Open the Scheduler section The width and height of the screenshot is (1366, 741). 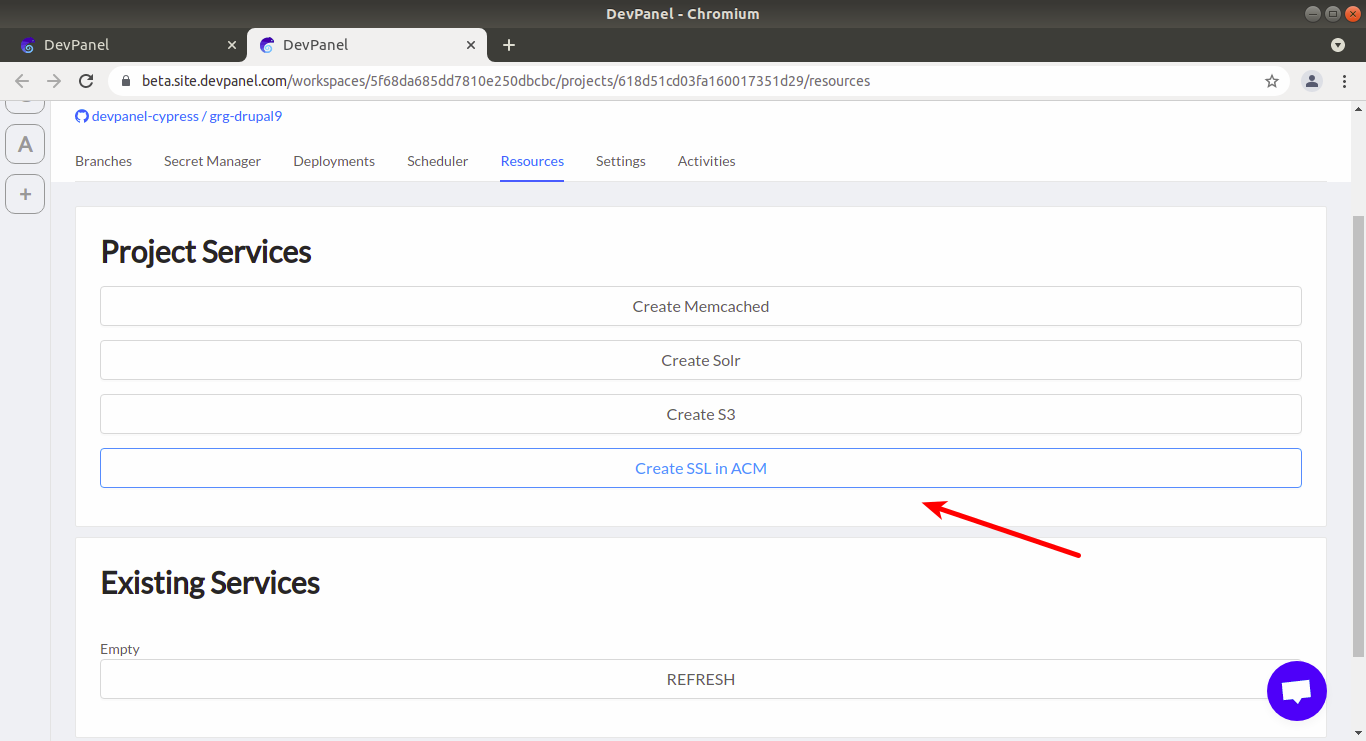coord(437,161)
